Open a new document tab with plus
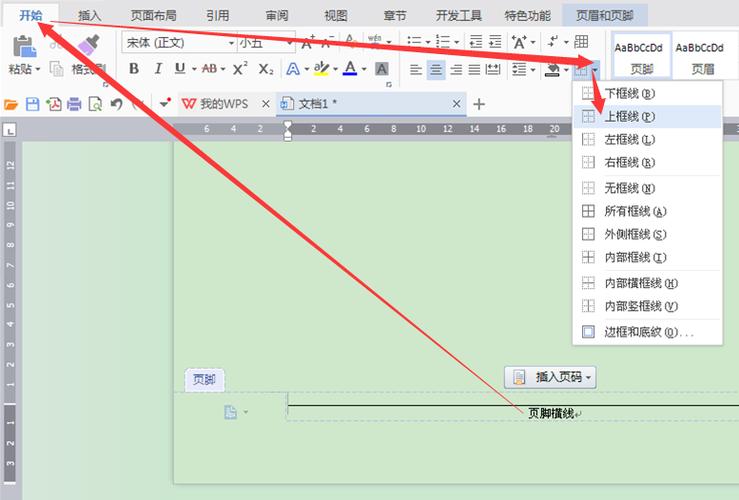The height and width of the screenshot is (500, 739). point(479,104)
